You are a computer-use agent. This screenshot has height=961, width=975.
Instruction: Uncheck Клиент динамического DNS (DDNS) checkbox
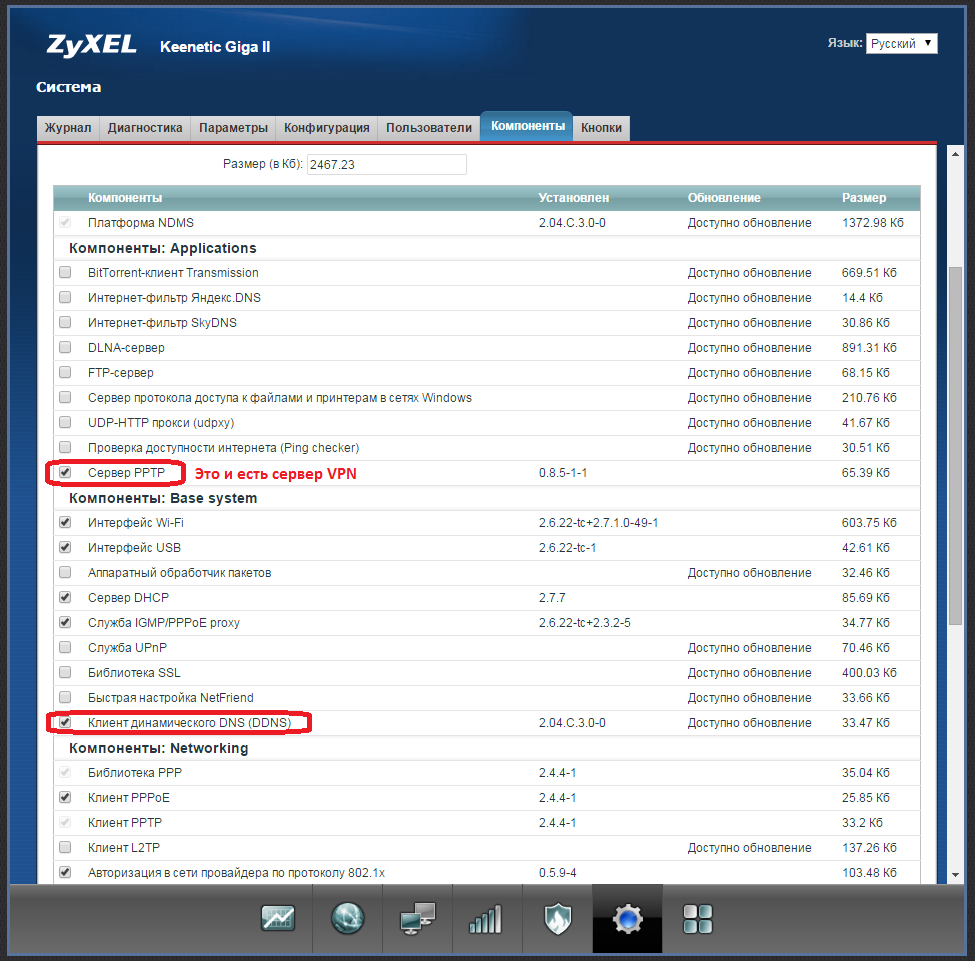pyautogui.click(x=65, y=722)
